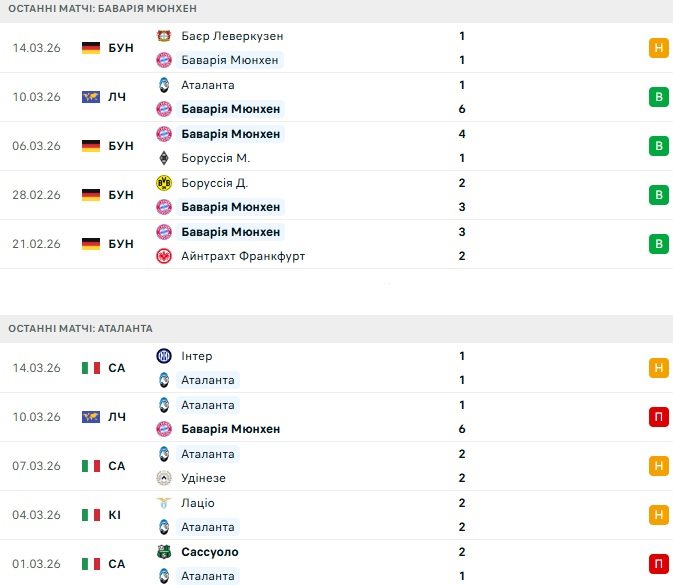Select the Інтер team name
Image resolution: width=673 pixels, height=585 pixels.
(197, 356)
